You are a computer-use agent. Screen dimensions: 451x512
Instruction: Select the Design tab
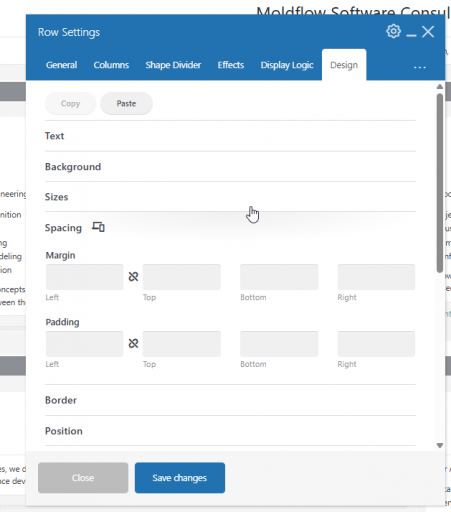coord(344,65)
